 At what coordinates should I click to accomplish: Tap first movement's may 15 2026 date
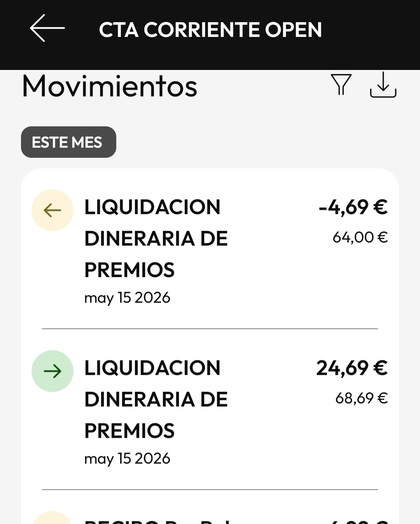point(127,298)
